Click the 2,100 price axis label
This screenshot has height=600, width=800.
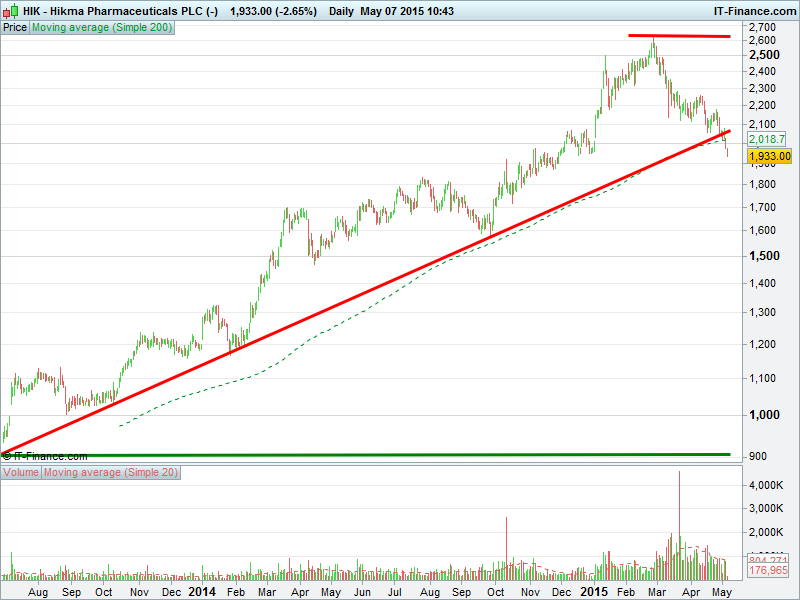pos(762,124)
